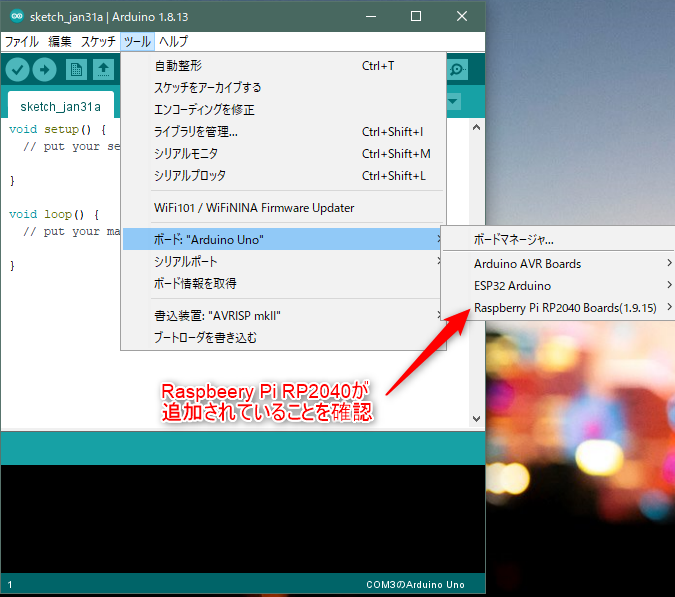
Task: Open the Serial Monitor magnifier icon
Action: click(457, 69)
